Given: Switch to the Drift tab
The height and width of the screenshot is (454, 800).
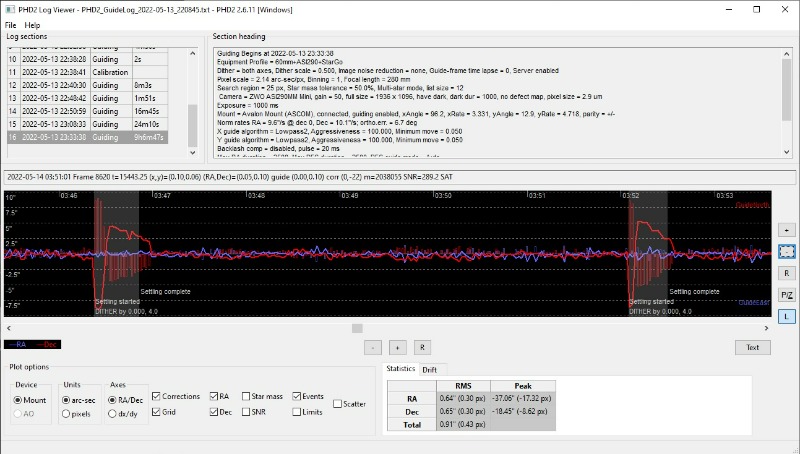Looking at the screenshot, I should (430, 369).
